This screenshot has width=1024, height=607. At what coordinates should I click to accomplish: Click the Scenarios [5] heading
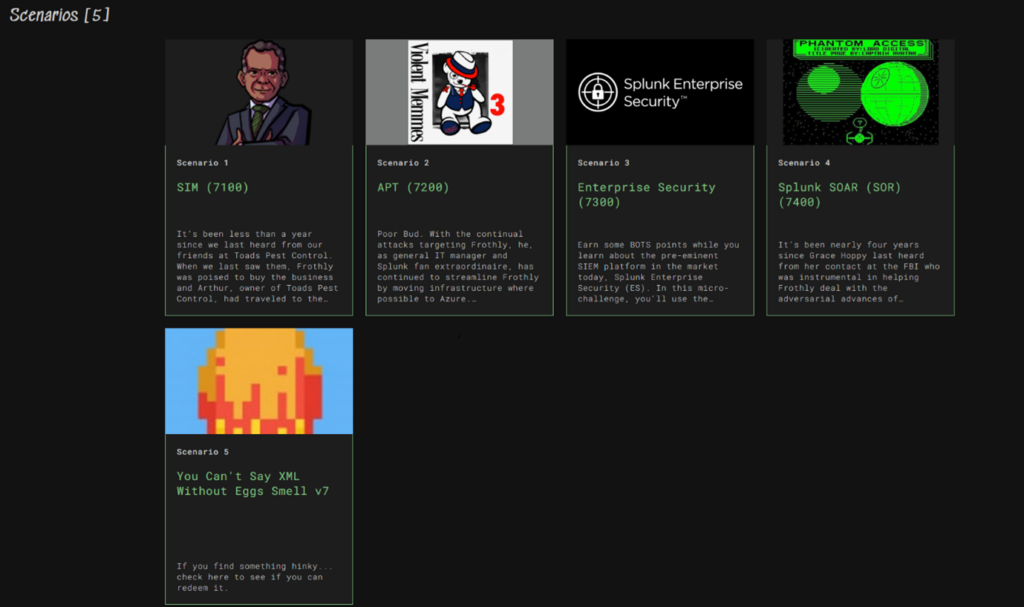coord(60,15)
